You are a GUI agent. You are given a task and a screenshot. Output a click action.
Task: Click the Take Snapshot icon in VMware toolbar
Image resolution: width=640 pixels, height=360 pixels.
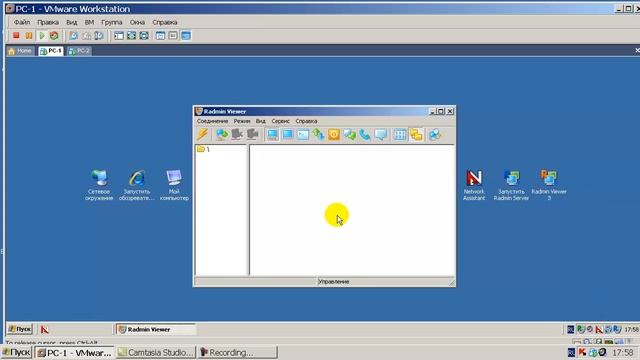(x=73, y=36)
